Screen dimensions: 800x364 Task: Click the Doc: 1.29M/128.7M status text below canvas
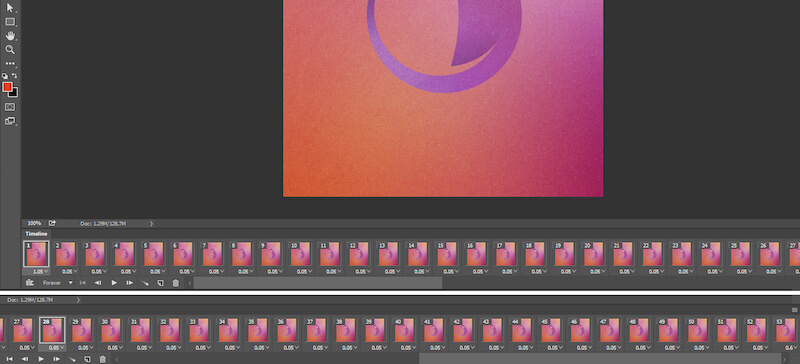coord(103,224)
